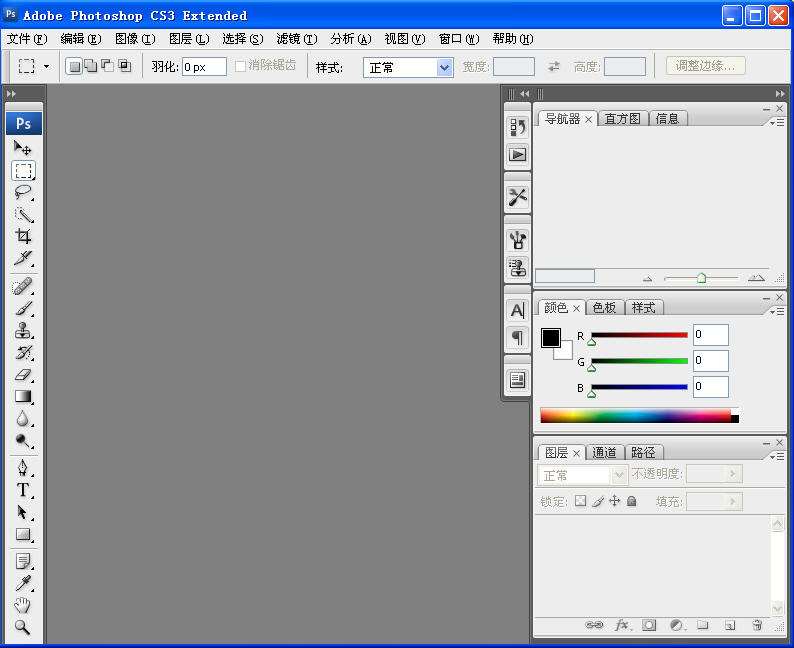
Task: Select the Blur tool
Action: point(23,419)
